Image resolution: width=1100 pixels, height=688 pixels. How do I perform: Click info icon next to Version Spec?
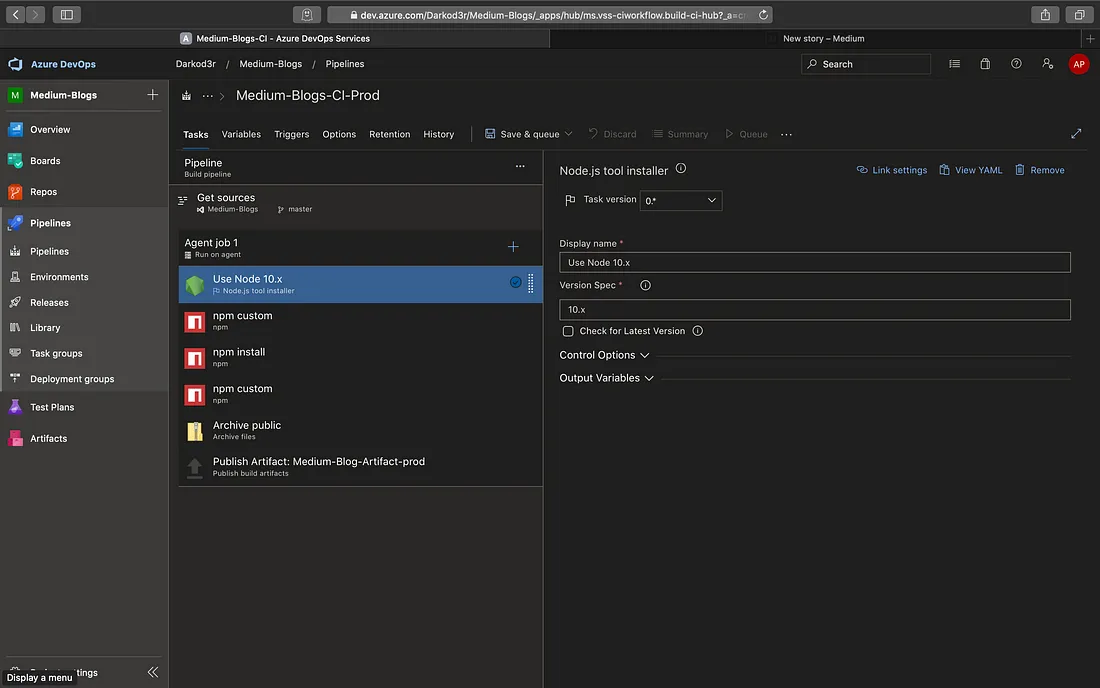tap(645, 285)
